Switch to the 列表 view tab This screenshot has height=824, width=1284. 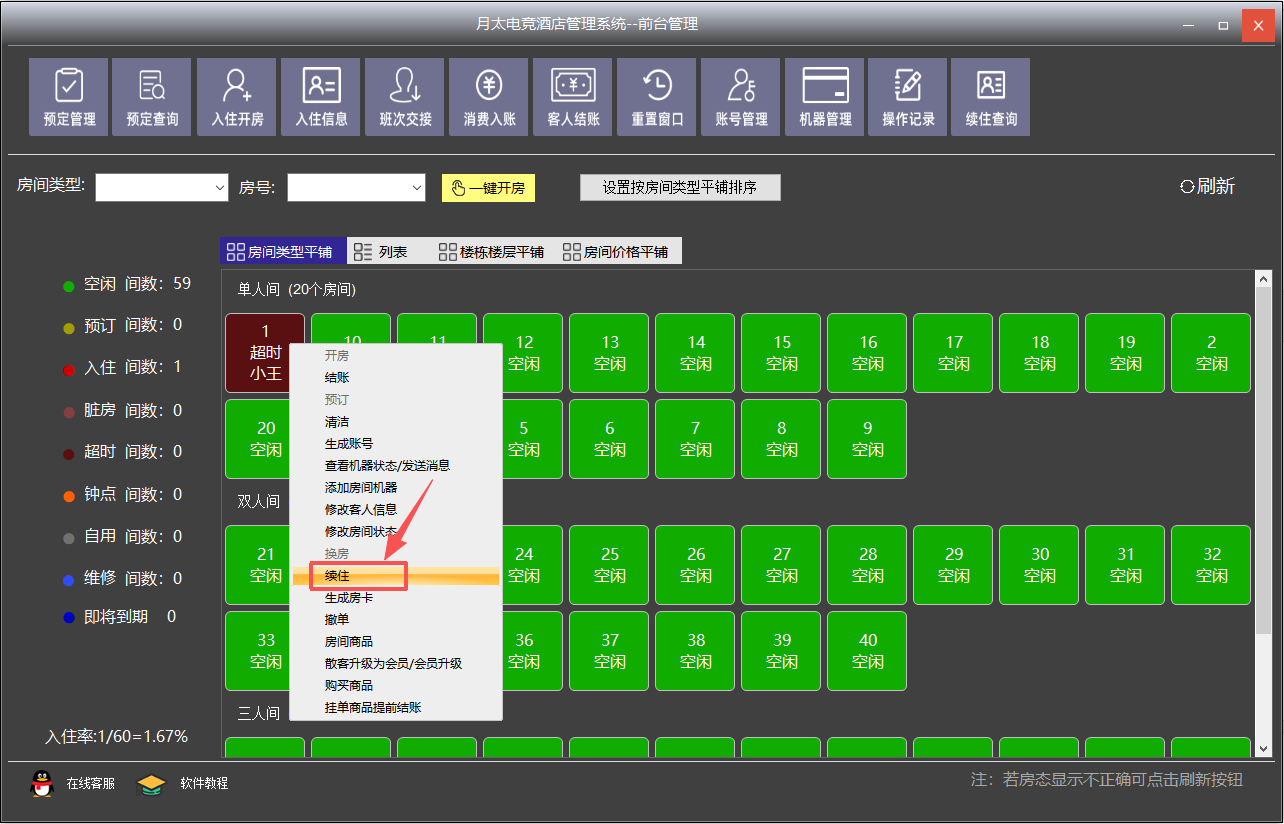382,252
